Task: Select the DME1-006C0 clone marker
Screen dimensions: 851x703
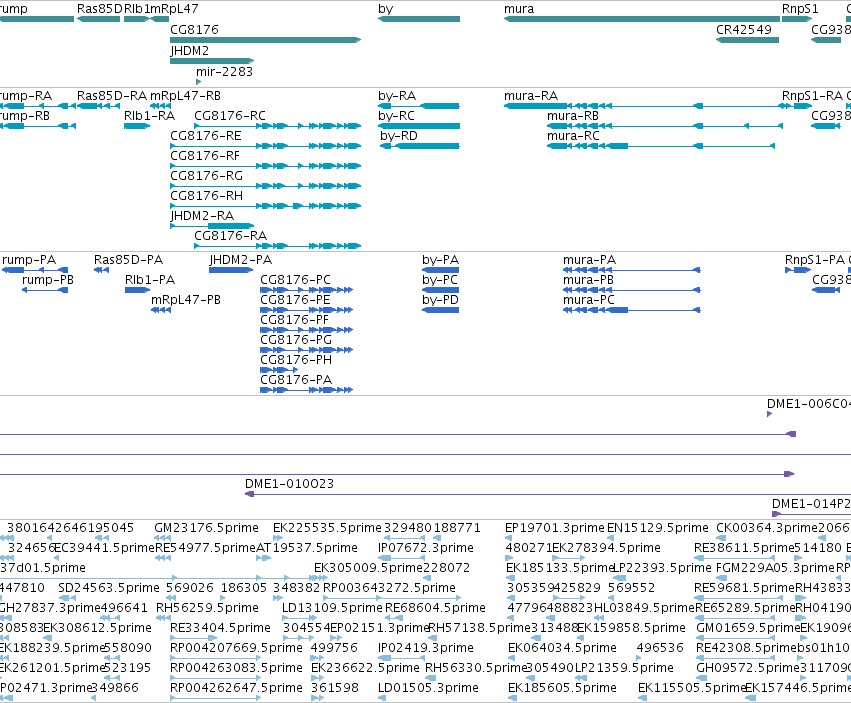Action: 770,414
